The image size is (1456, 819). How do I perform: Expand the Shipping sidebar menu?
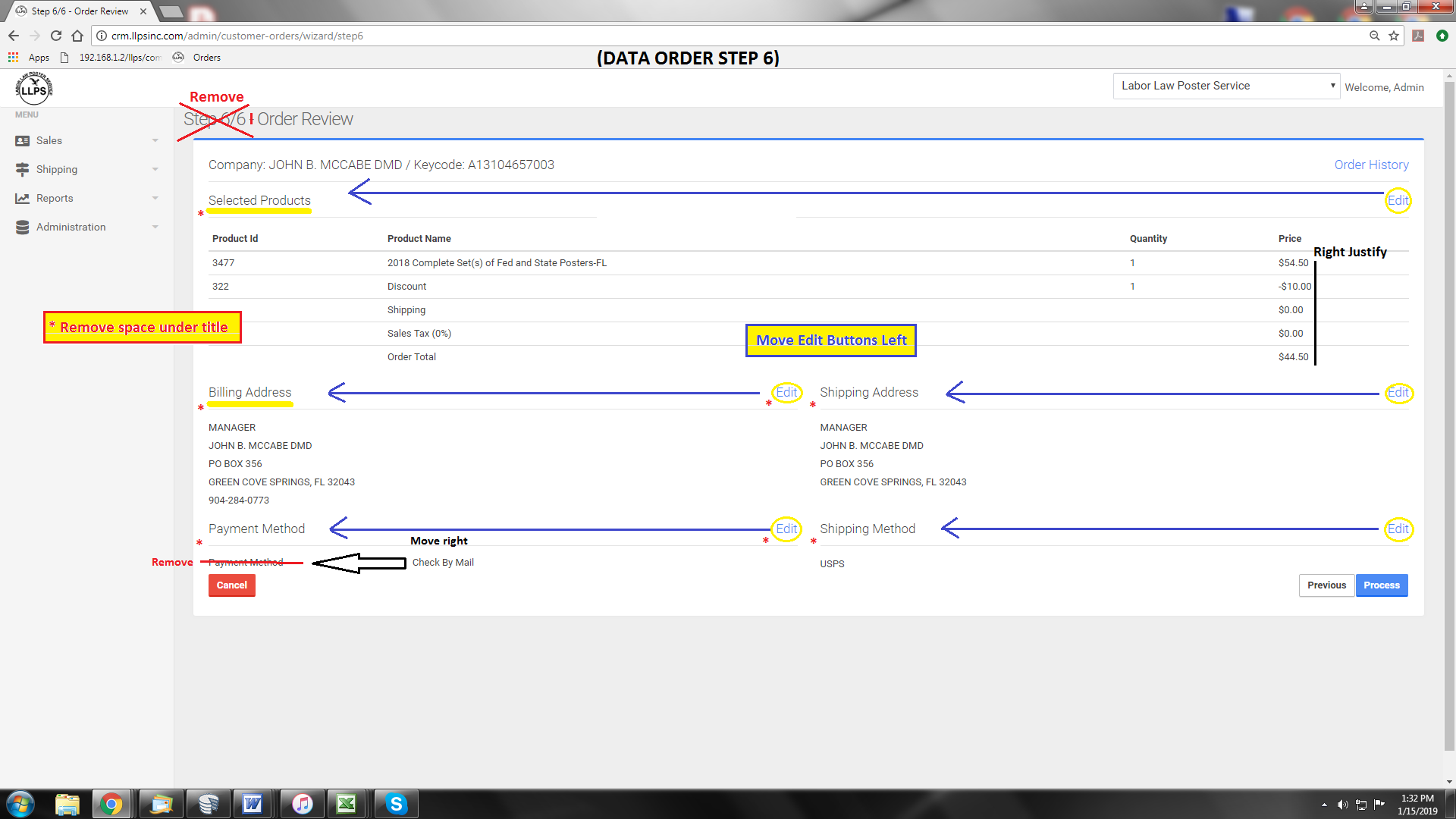click(57, 169)
